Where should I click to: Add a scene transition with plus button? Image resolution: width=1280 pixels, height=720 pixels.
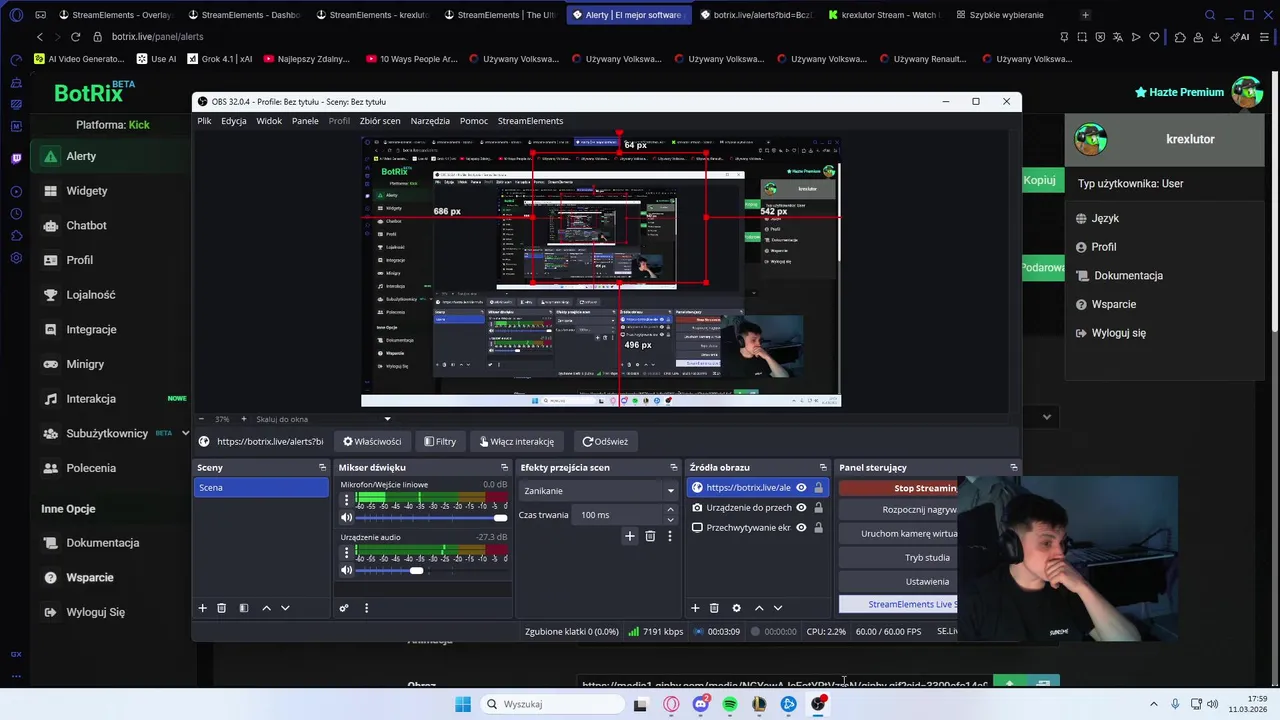coord(630,536)
